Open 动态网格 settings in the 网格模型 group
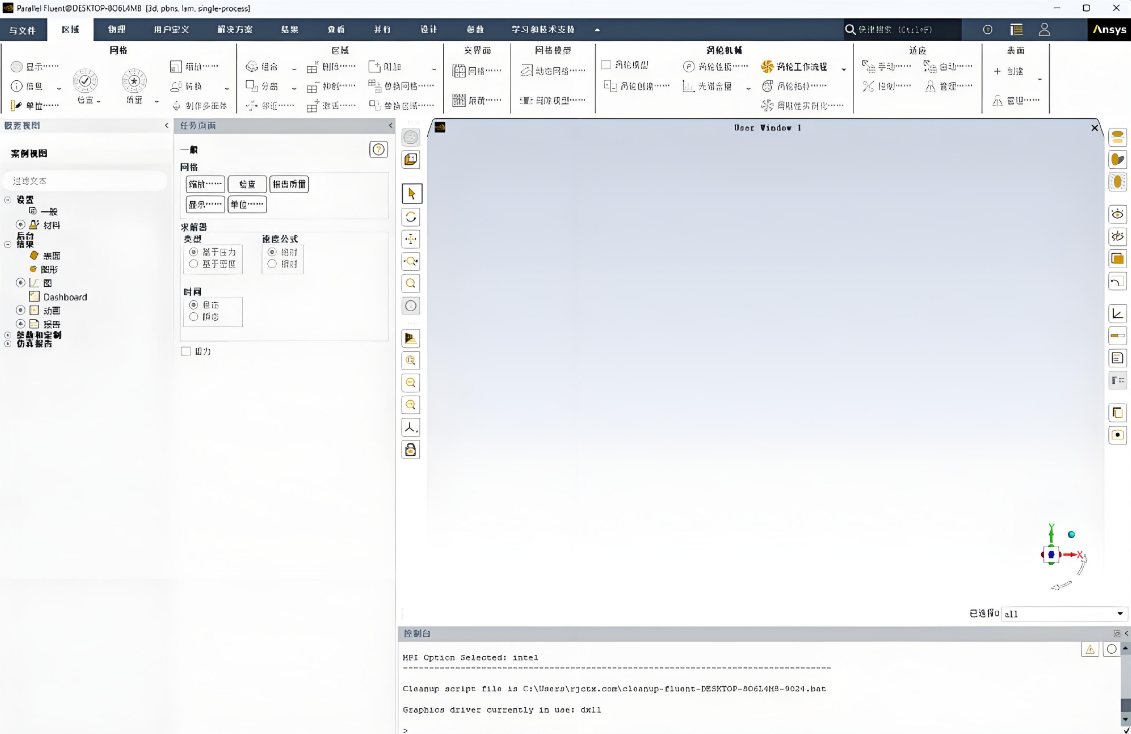Screen dimensions: 1131x734 pos(551,70)
